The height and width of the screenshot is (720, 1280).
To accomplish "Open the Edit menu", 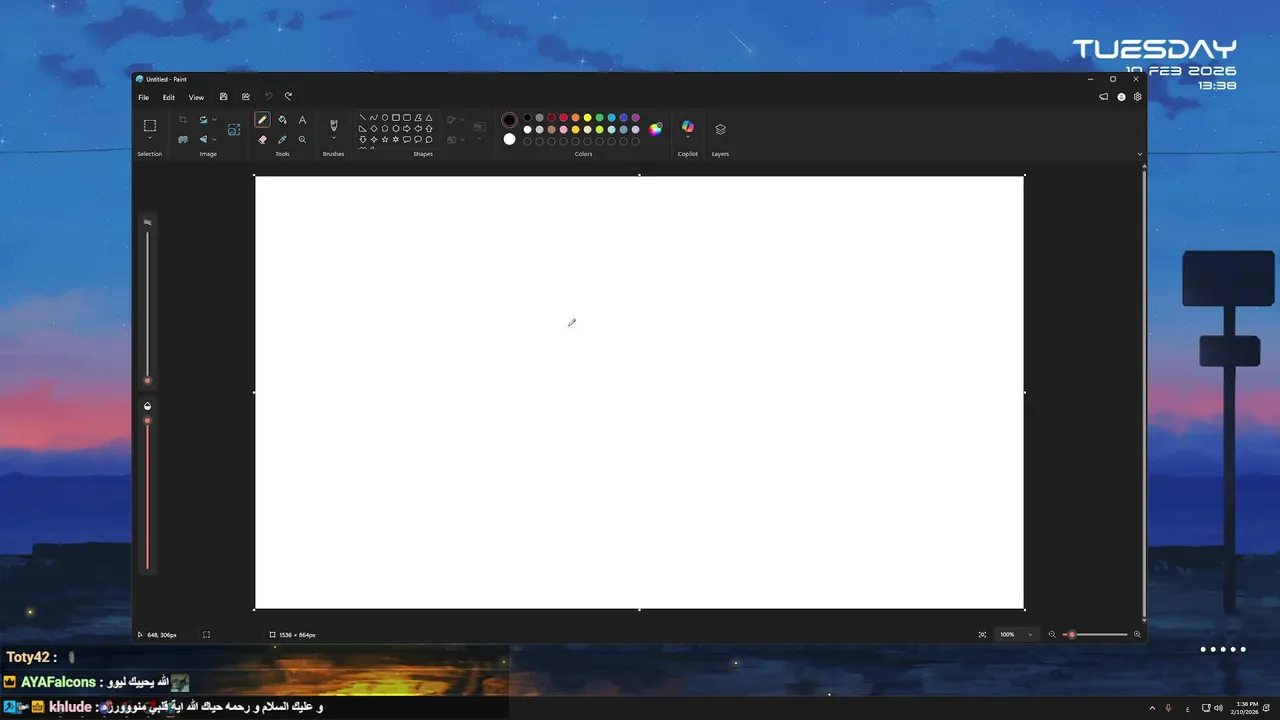I will pyautogui.click(x=169, y=97).
